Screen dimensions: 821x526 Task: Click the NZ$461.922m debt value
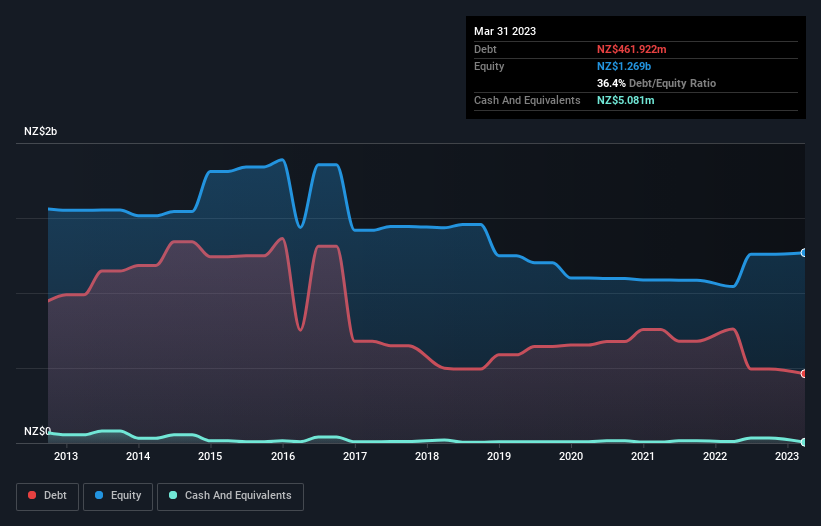pos(631,49)
